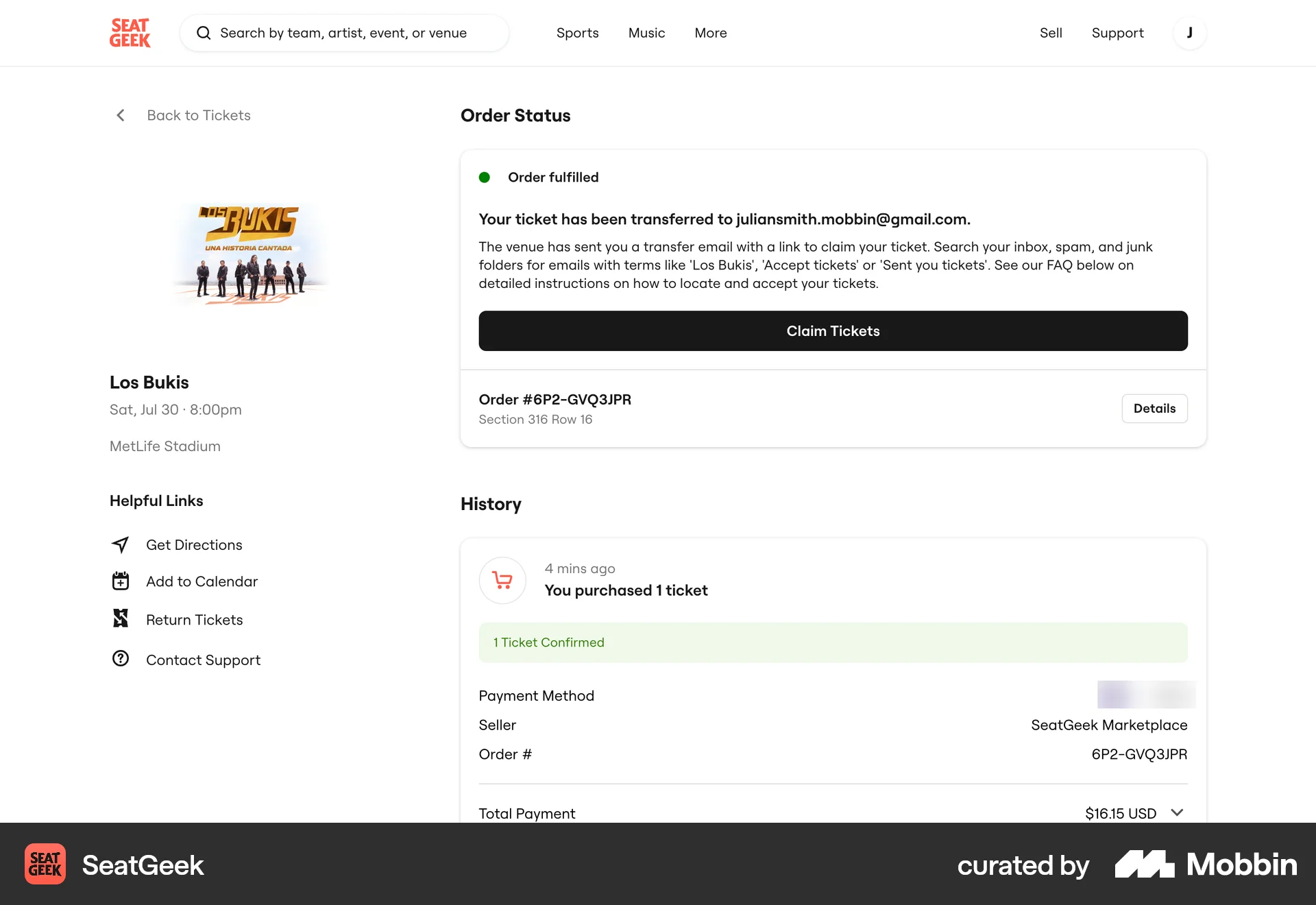Select Music in the navigation bar
1316x905 pixels.
pyautogui.click(x=646, y=32)
